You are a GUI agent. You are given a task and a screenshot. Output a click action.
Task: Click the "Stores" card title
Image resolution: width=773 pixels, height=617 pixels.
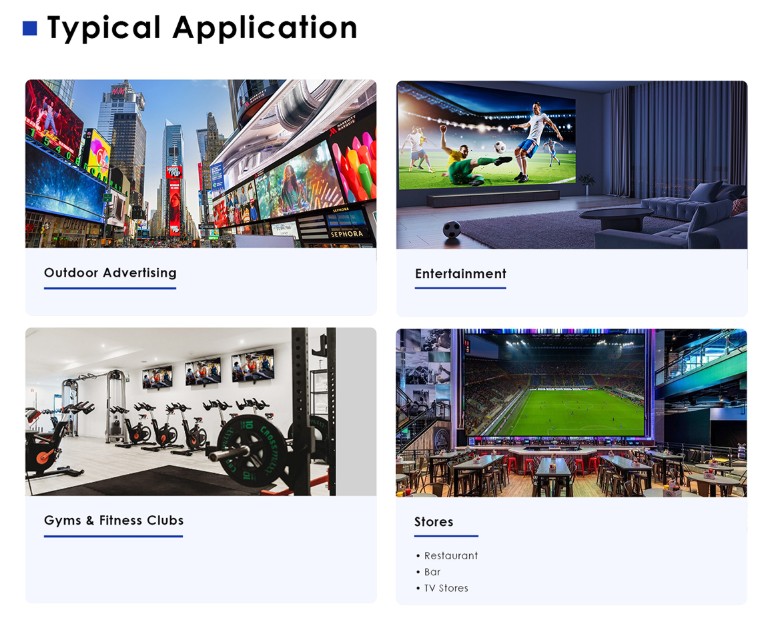point(434,522)
